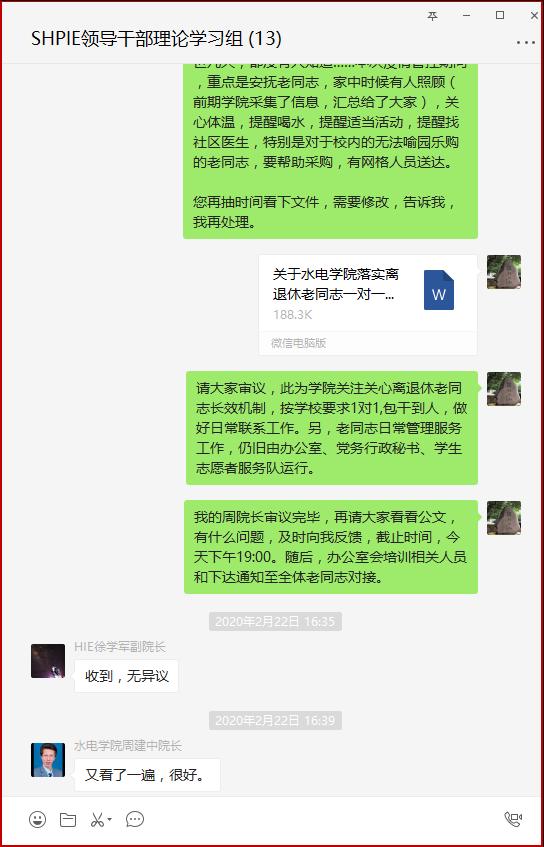Open the emoji sticker picker
Viewport: 544px width, 847px height.
click(x=37, y=819)
